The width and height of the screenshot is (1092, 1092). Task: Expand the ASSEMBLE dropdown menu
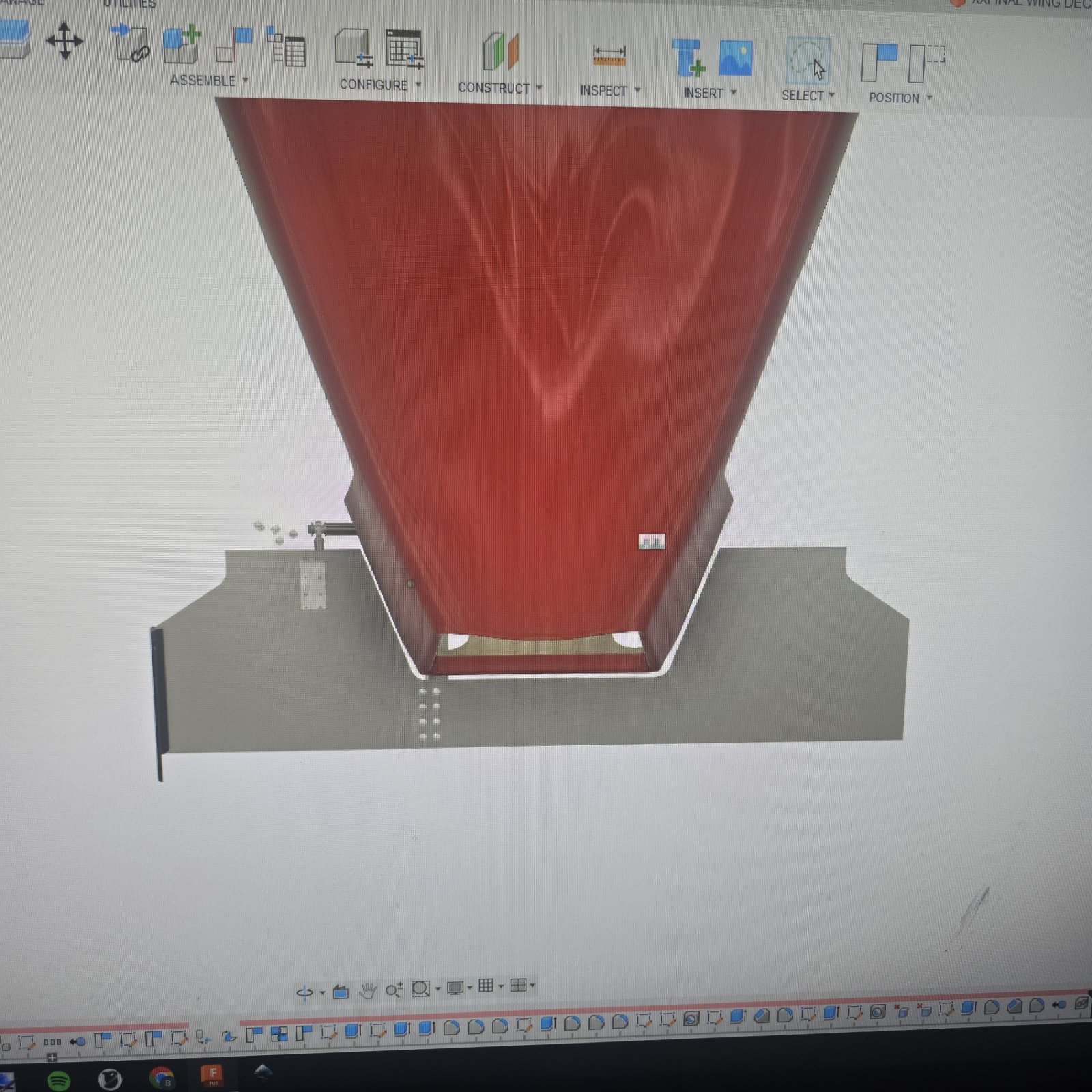click(x=209, y=81)
